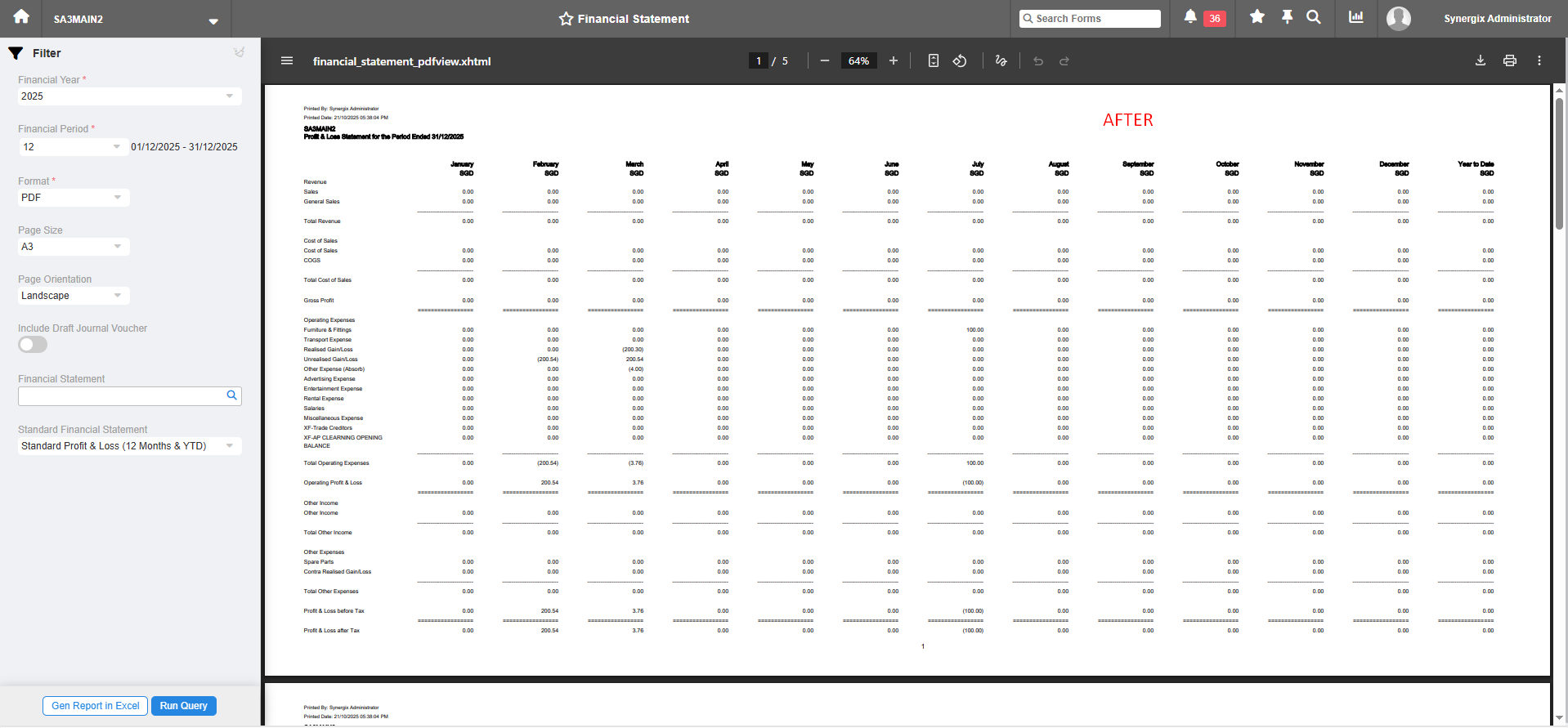
Task: Open the Page Orientation dropdown
Action: click(118, 296)
